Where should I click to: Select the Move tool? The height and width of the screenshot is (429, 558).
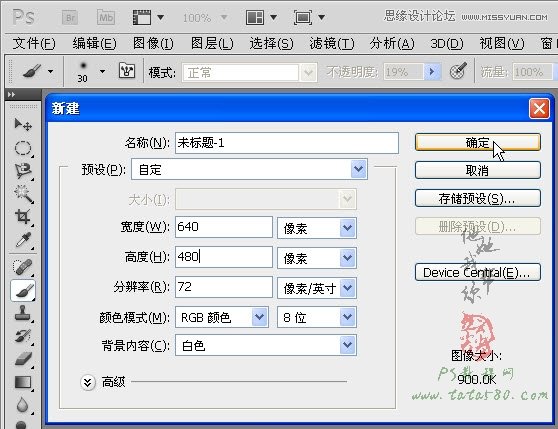(23, 125)
